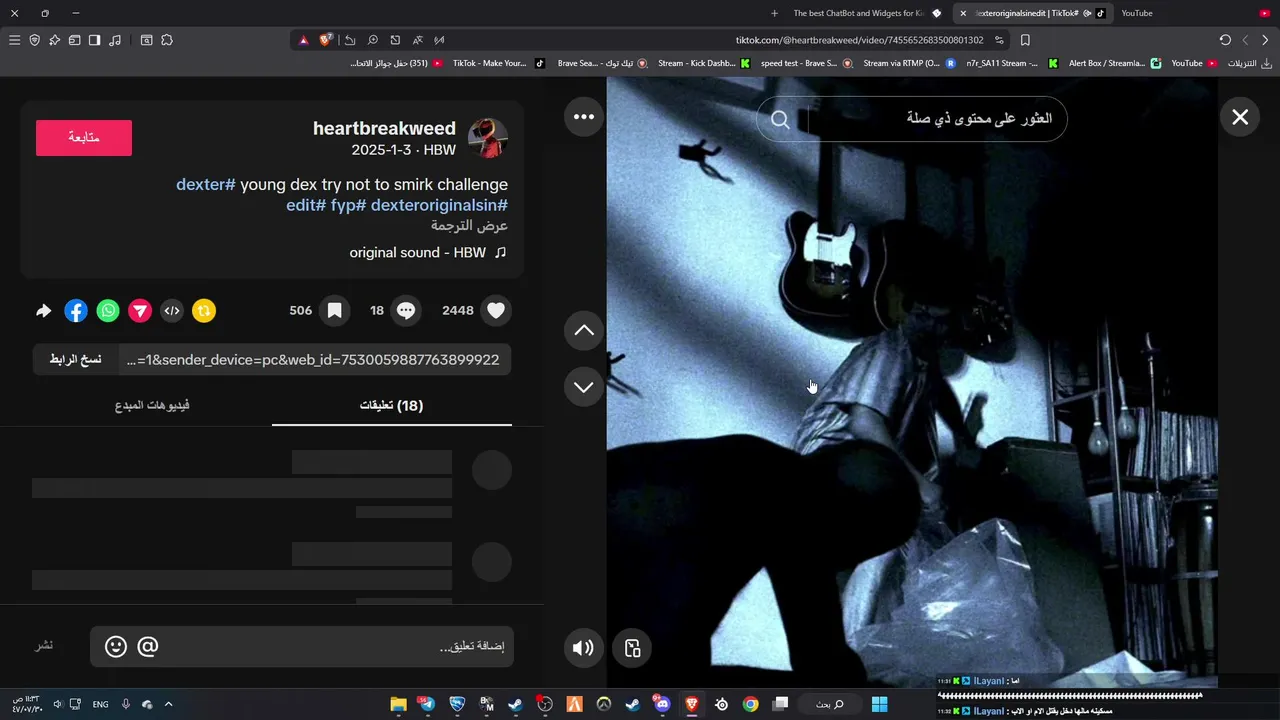Close the TikTok video viewer
Image resolution: width=1280 pixels, height=720 pixels.
coord(1240,118)
